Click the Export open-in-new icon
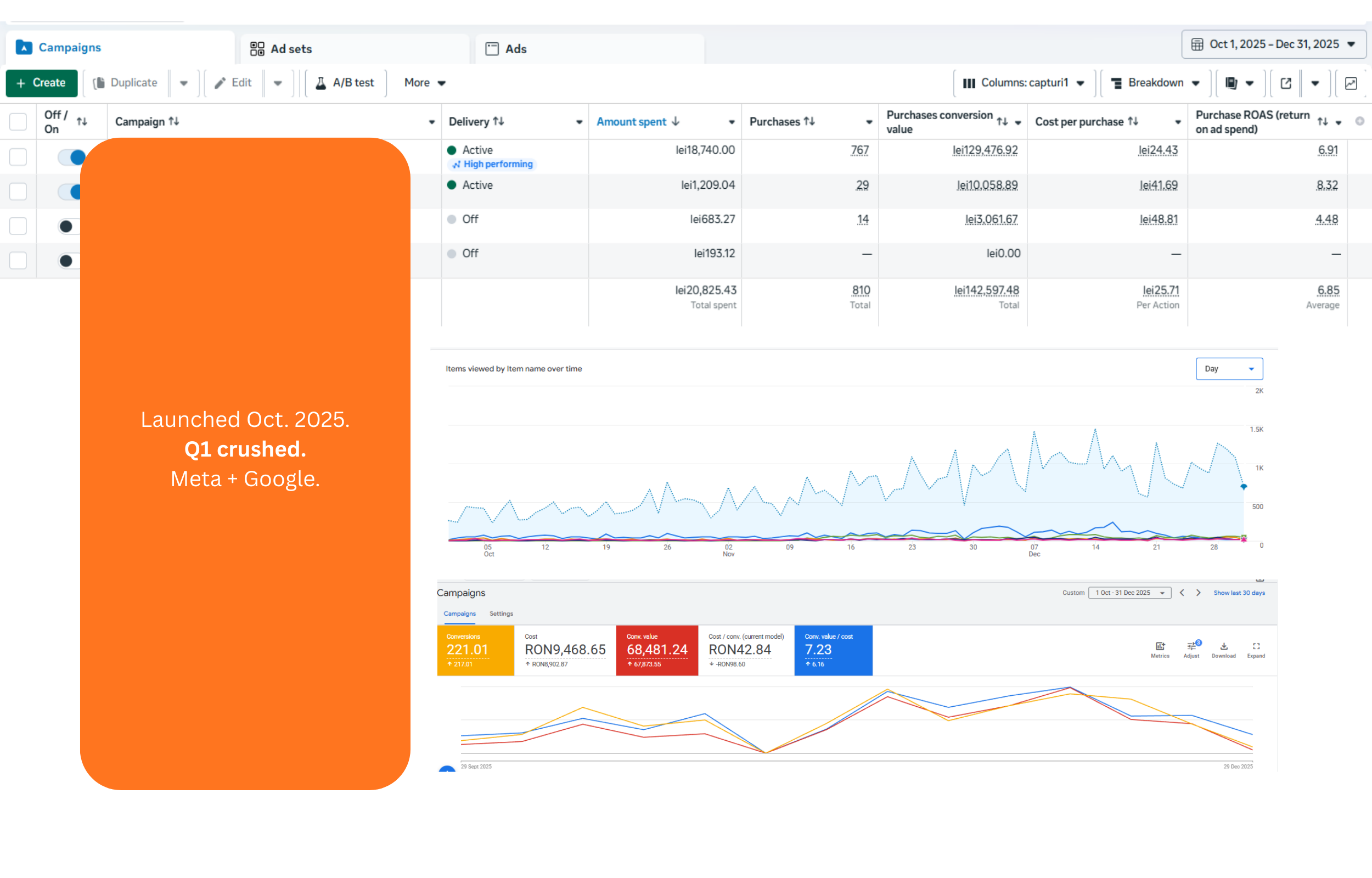The width and height of the screenshot is (1372, 878). tap(1286, 83)
